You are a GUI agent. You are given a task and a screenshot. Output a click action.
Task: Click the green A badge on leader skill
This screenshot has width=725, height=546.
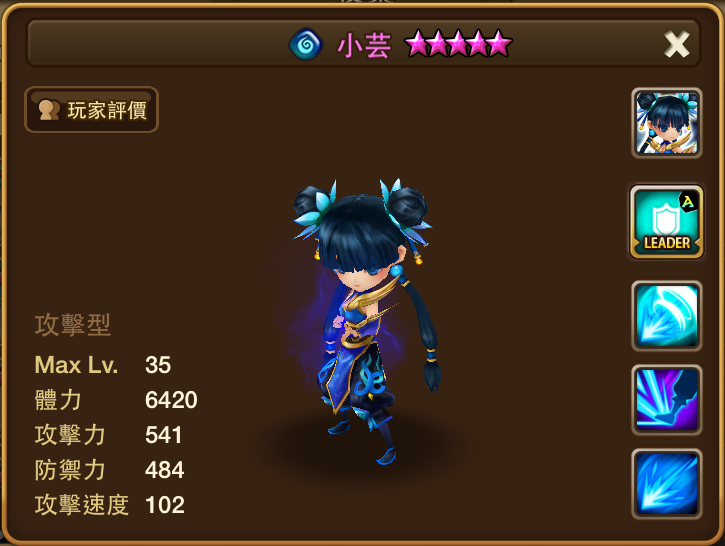(688, 202)
